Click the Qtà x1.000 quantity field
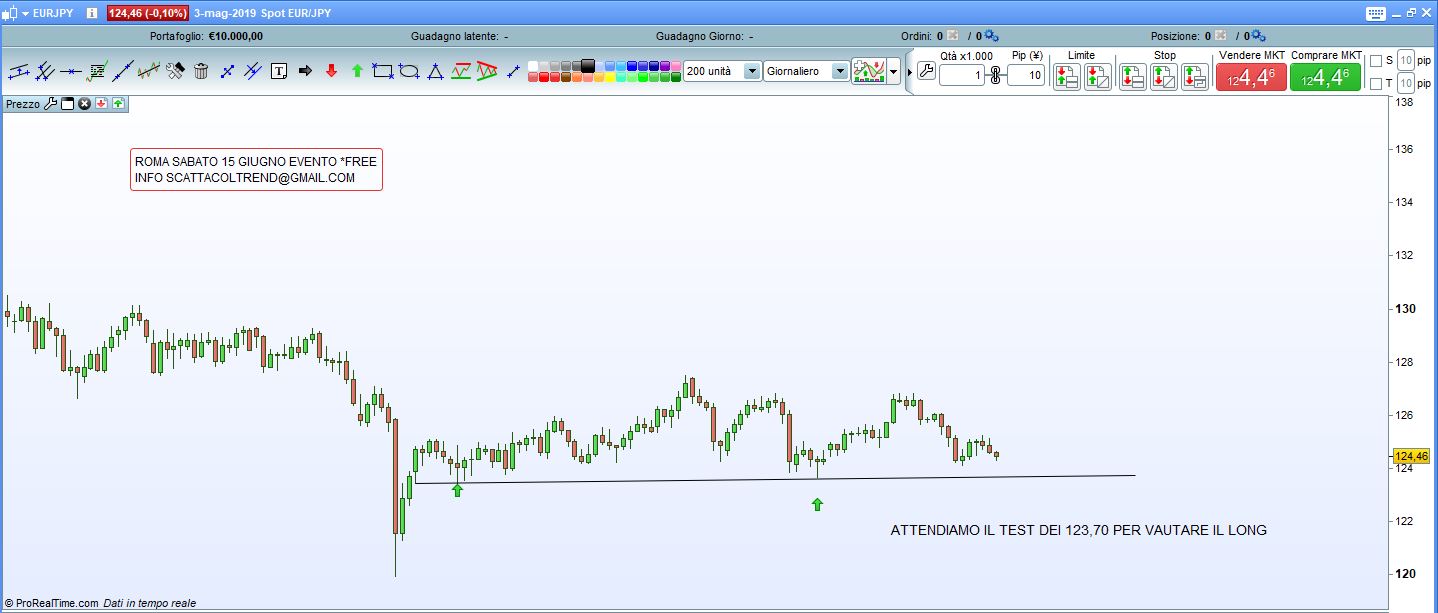This screenshot has width=1438, height=613. pyautogui.click(x=962, y=75)
